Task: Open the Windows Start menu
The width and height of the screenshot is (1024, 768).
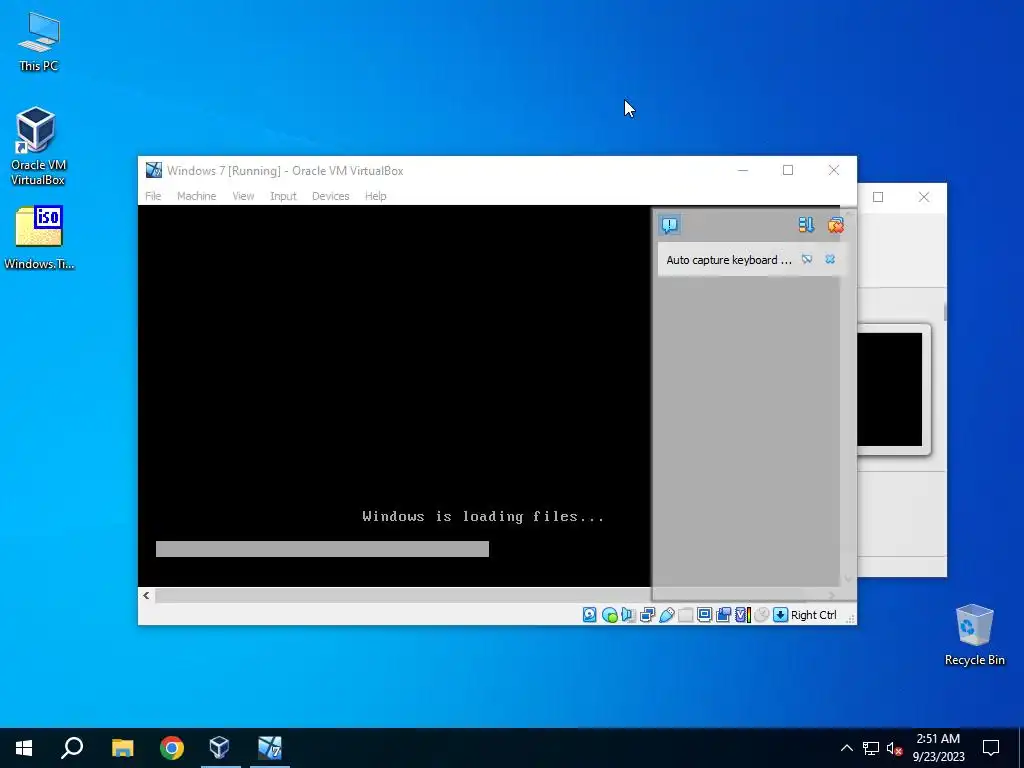Action: coord(24,748)
